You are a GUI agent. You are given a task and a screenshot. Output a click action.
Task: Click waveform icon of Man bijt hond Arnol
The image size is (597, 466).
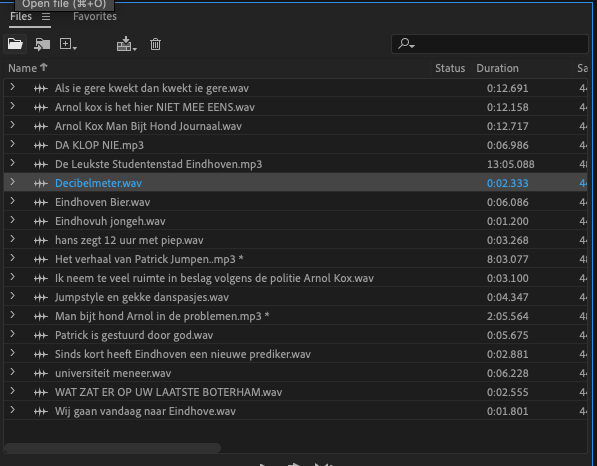click(x=41, y=317)
